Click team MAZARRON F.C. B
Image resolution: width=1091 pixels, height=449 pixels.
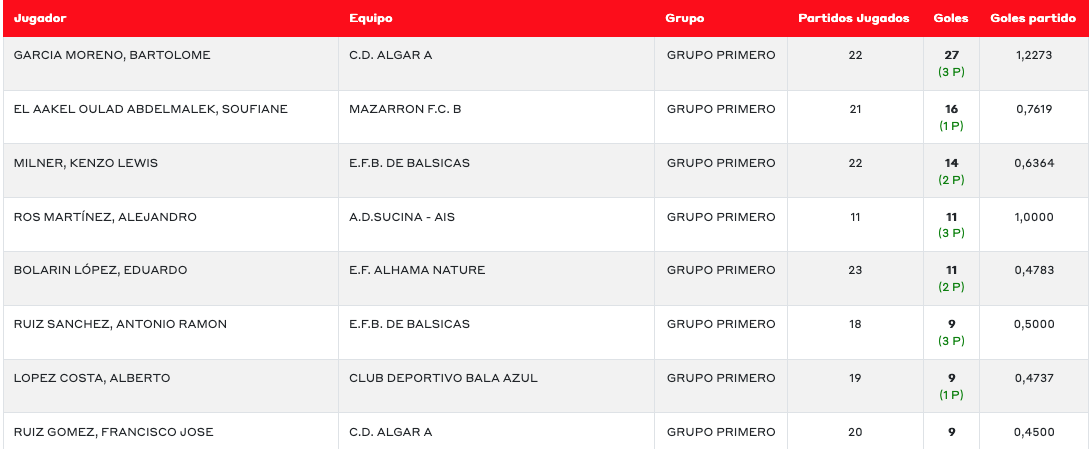[405, 109]
